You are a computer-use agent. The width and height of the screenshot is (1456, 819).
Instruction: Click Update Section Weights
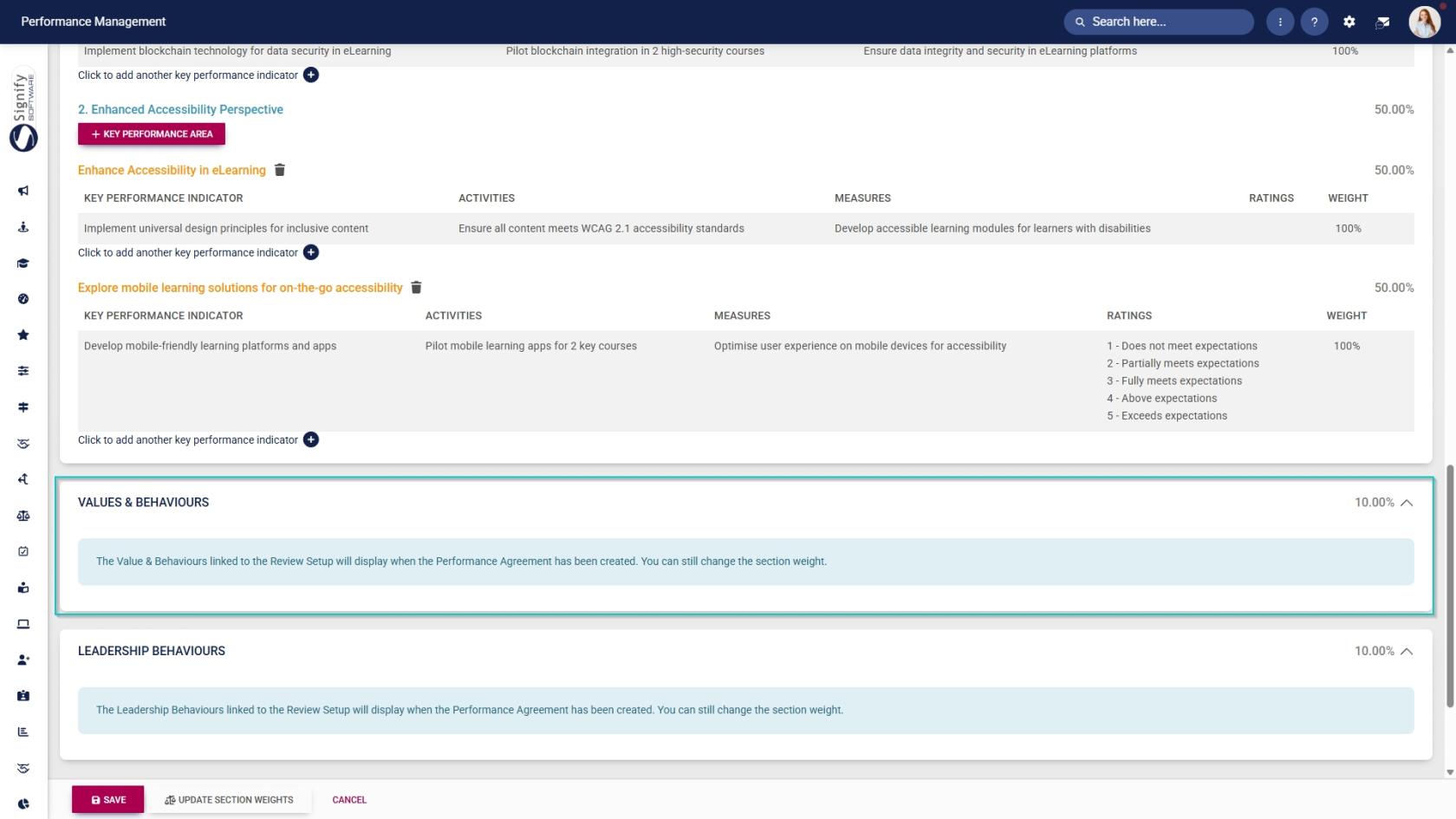click(x=230, y=800)
